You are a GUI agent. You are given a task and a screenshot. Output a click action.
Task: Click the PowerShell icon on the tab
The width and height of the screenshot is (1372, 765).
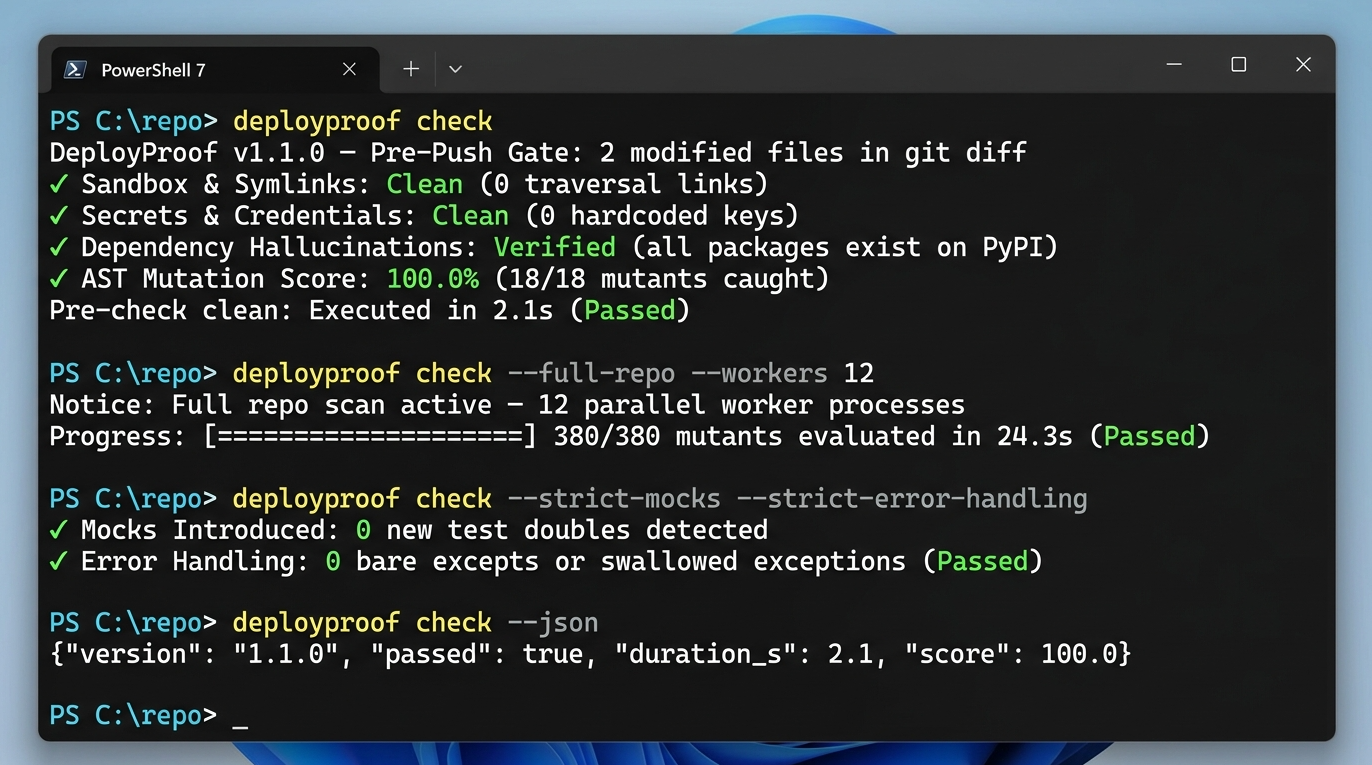click(x=74, y=69)
